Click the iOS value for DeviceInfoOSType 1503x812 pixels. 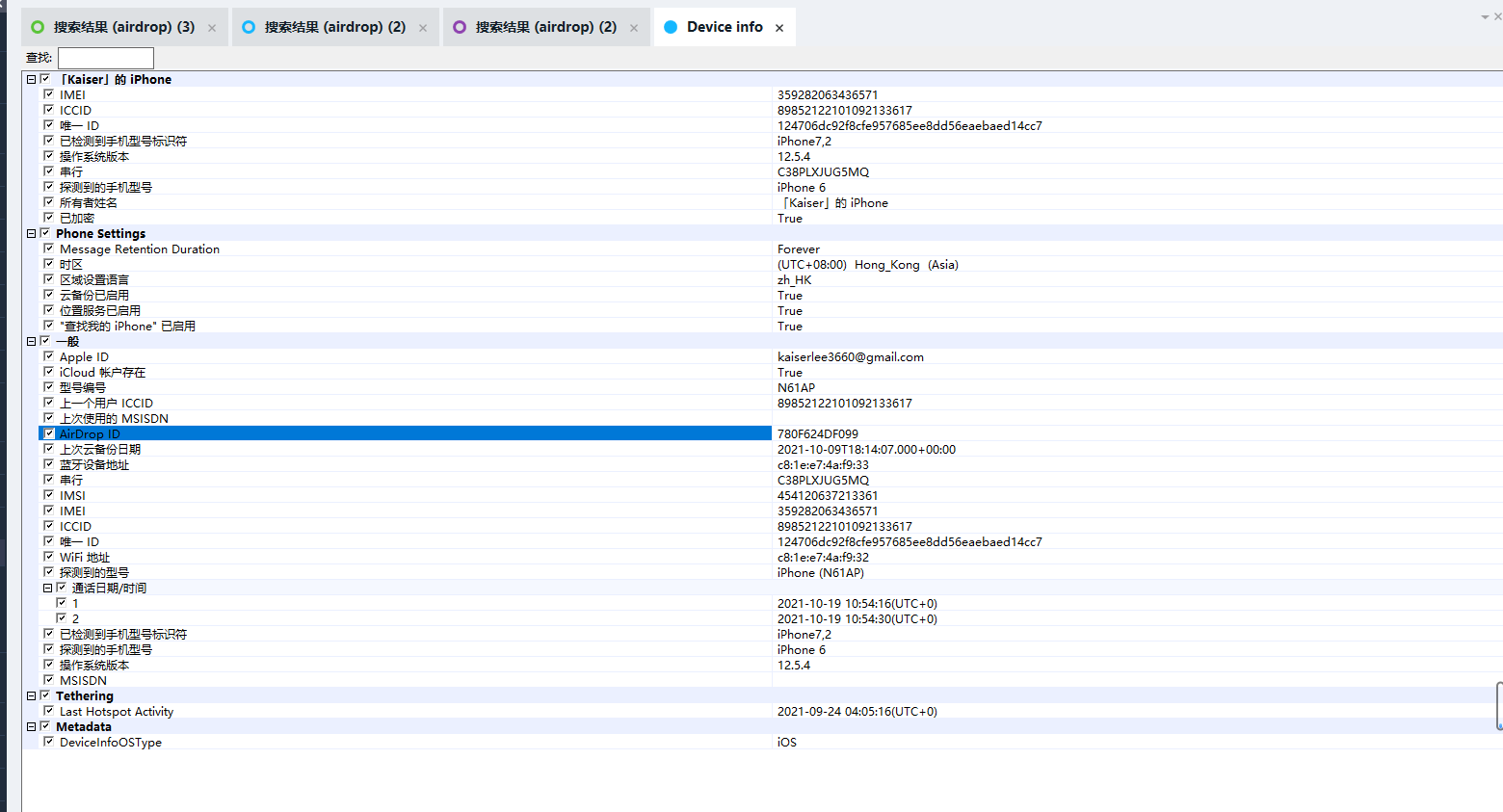[787, 742]
